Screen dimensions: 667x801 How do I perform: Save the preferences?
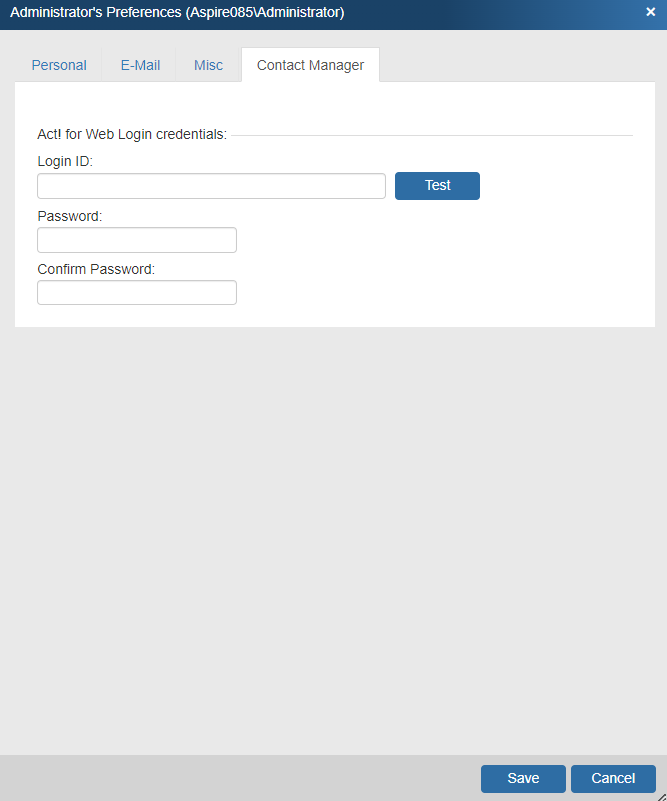[x=523, y=779]
